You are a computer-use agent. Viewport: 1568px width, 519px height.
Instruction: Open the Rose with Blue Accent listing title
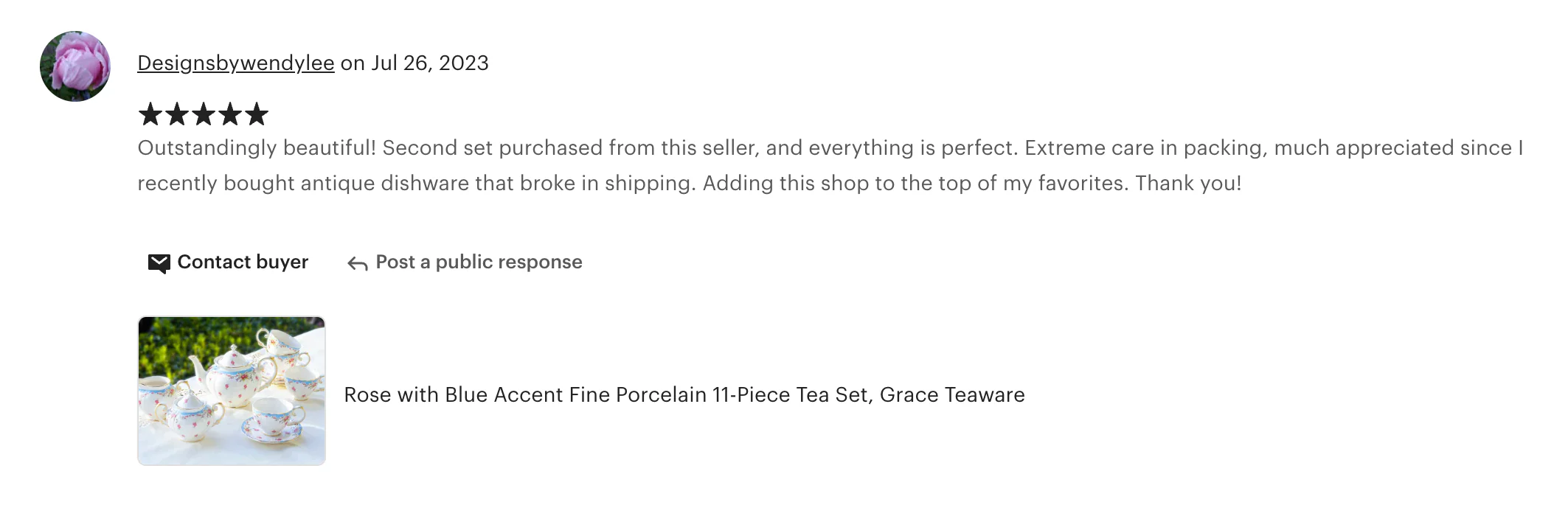tap(684, 395)
